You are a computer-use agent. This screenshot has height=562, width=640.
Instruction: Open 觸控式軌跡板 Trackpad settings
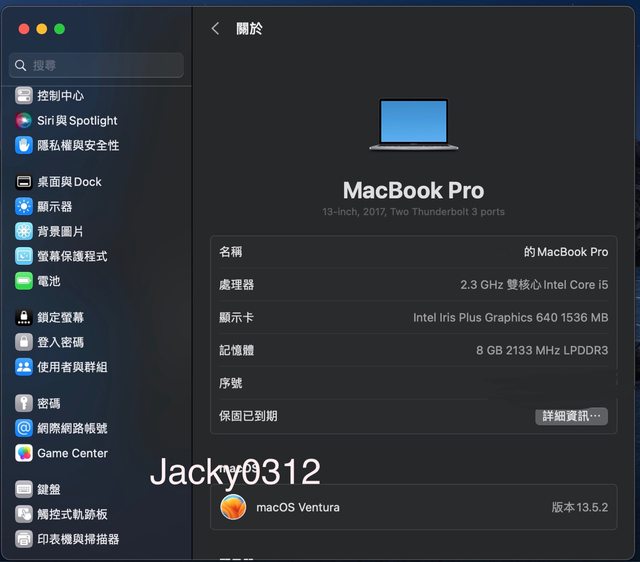(x=72, y=514)
